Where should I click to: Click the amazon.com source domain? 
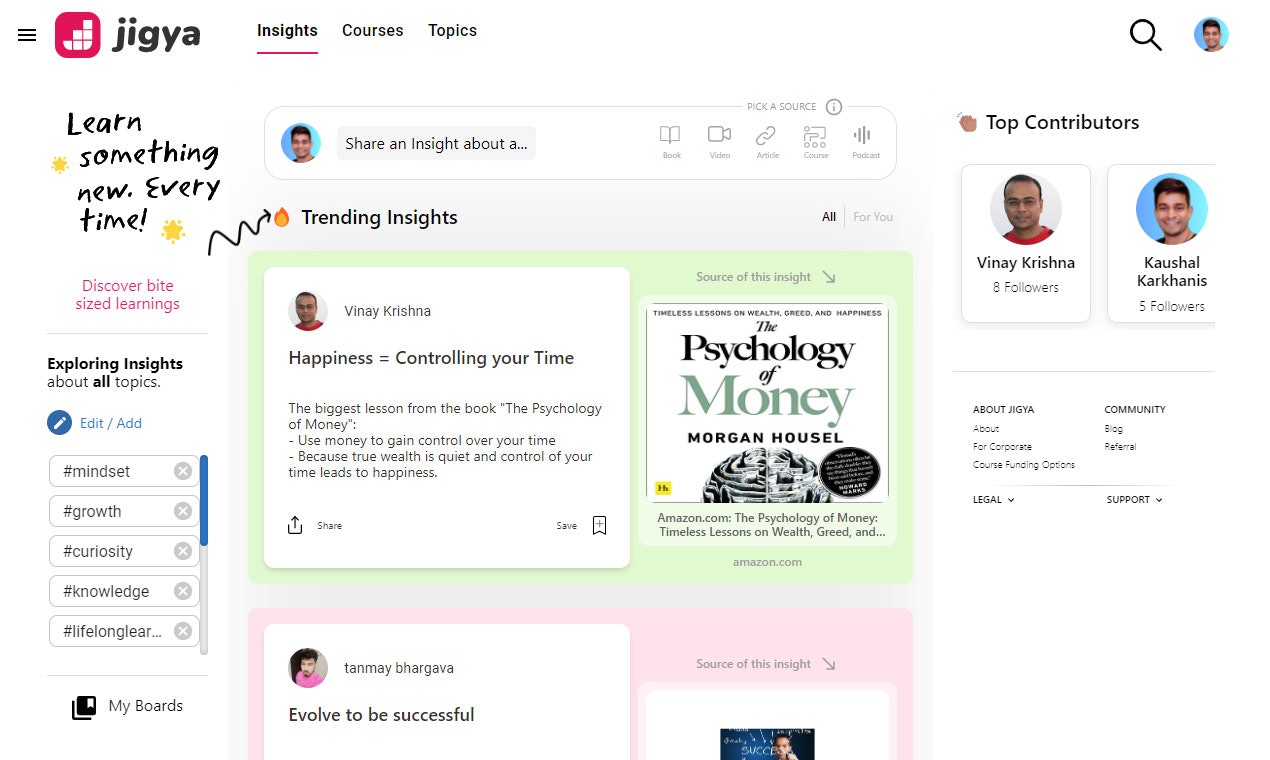767,562
